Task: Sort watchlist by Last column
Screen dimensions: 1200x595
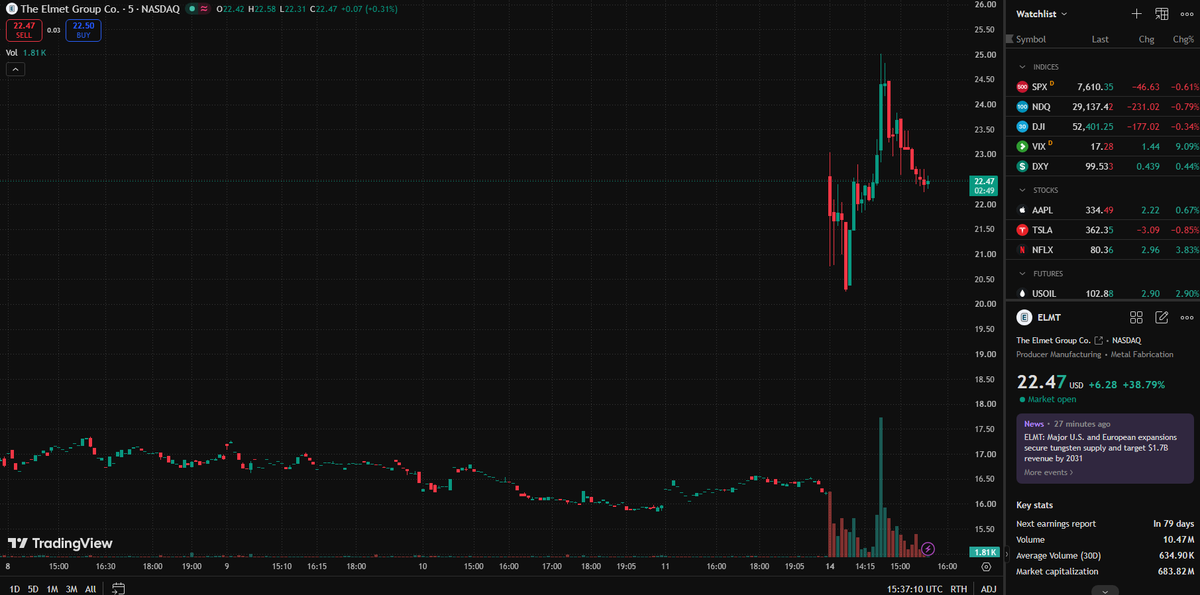Action: [1100, 39]
